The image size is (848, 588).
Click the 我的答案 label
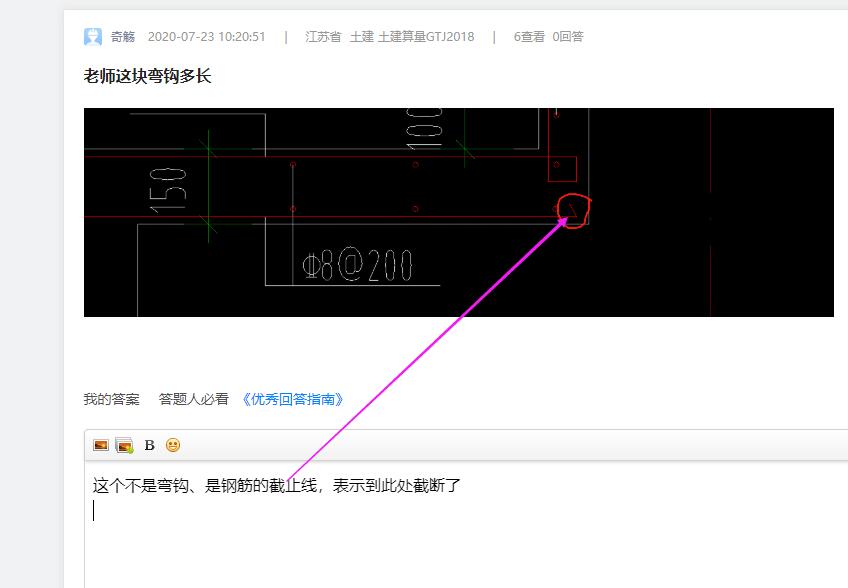(111, 399)
